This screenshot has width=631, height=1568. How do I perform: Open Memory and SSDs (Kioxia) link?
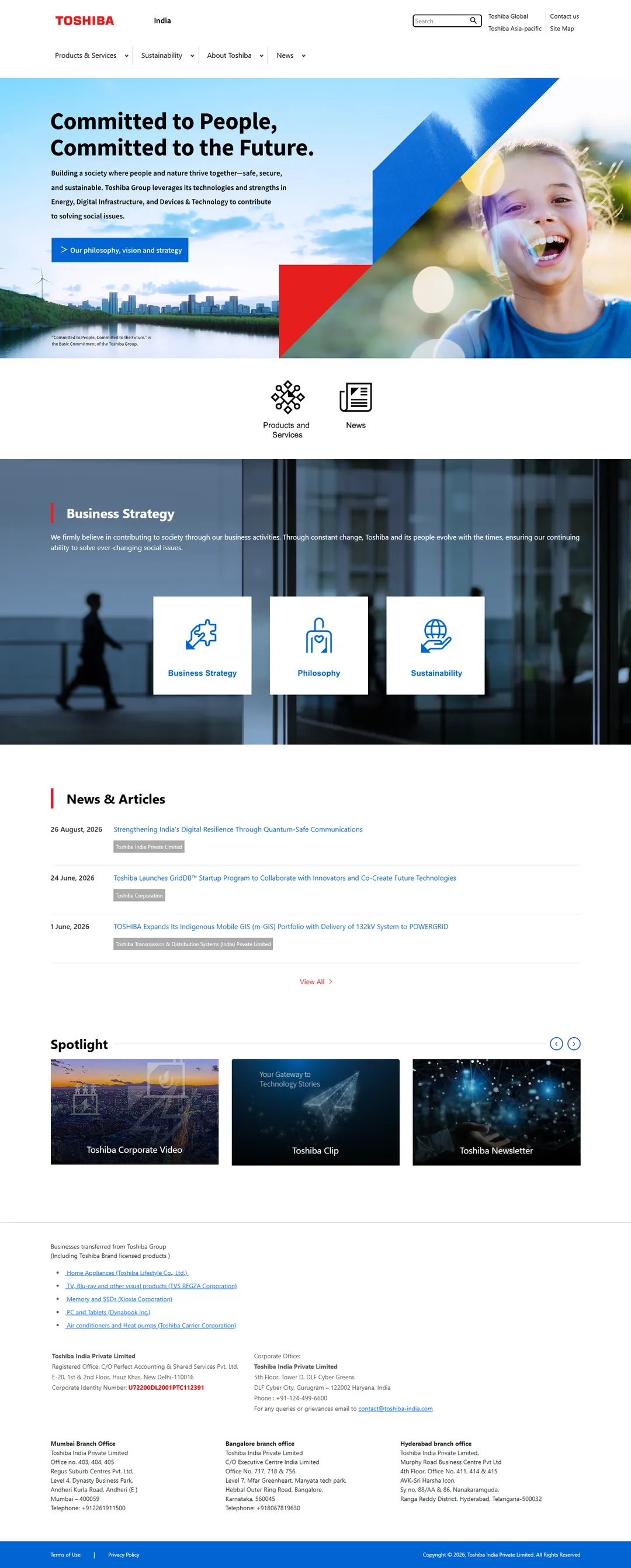[119, 1299]
